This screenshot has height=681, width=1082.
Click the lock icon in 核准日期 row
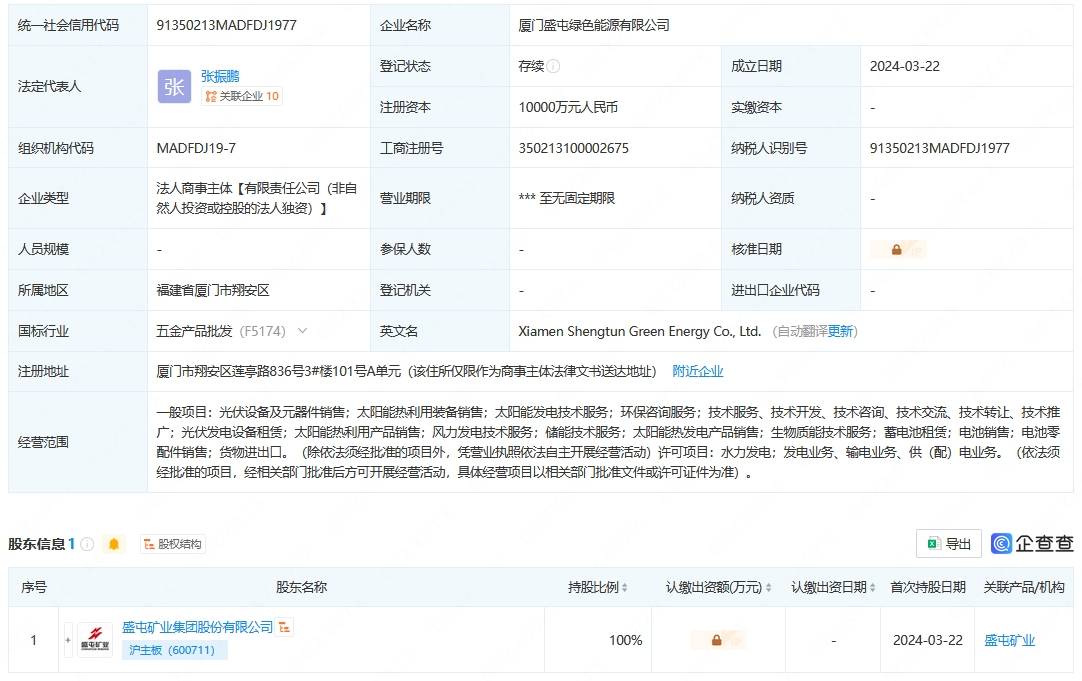(897, 249)
